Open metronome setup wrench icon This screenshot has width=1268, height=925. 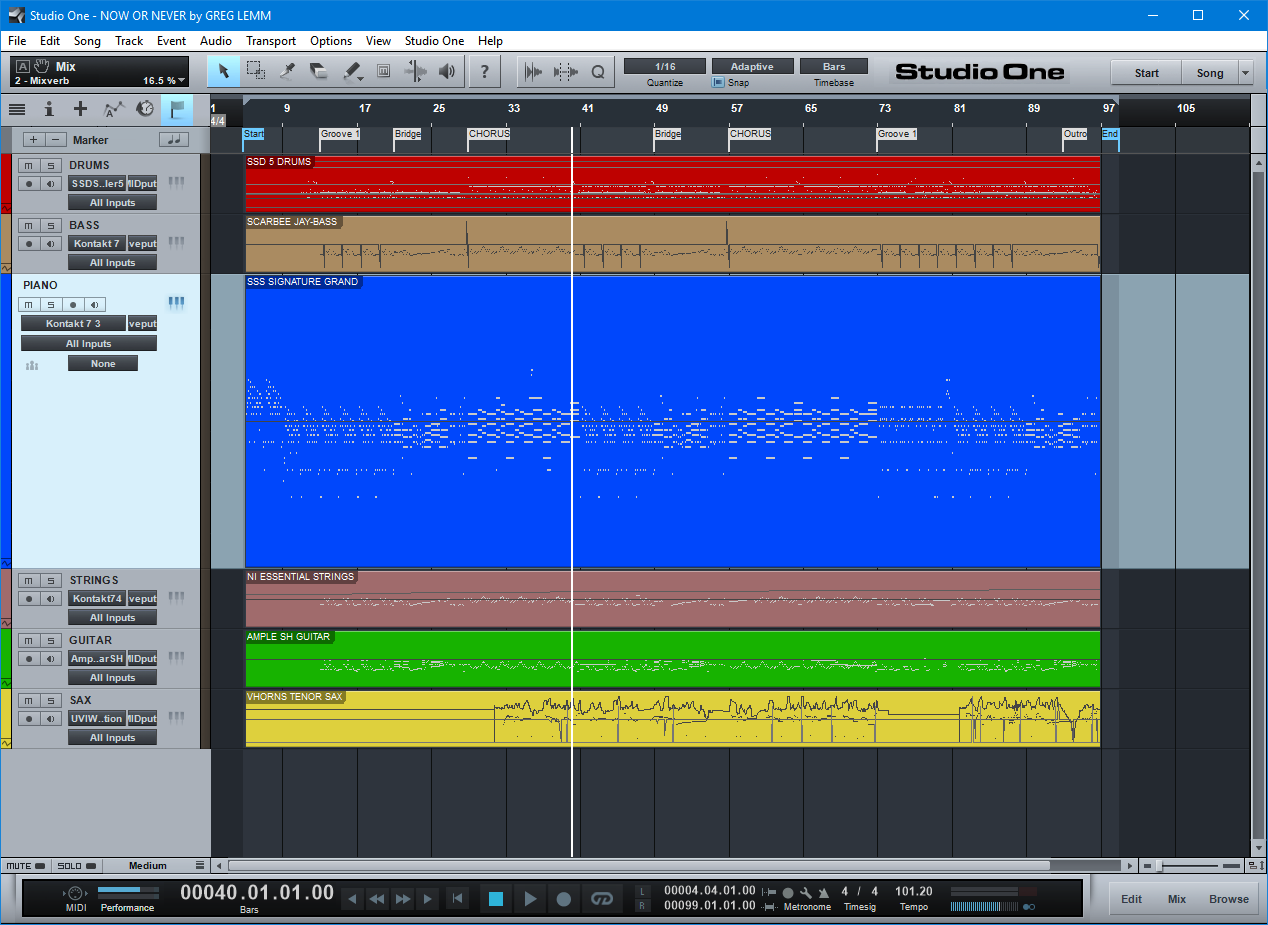805,892
